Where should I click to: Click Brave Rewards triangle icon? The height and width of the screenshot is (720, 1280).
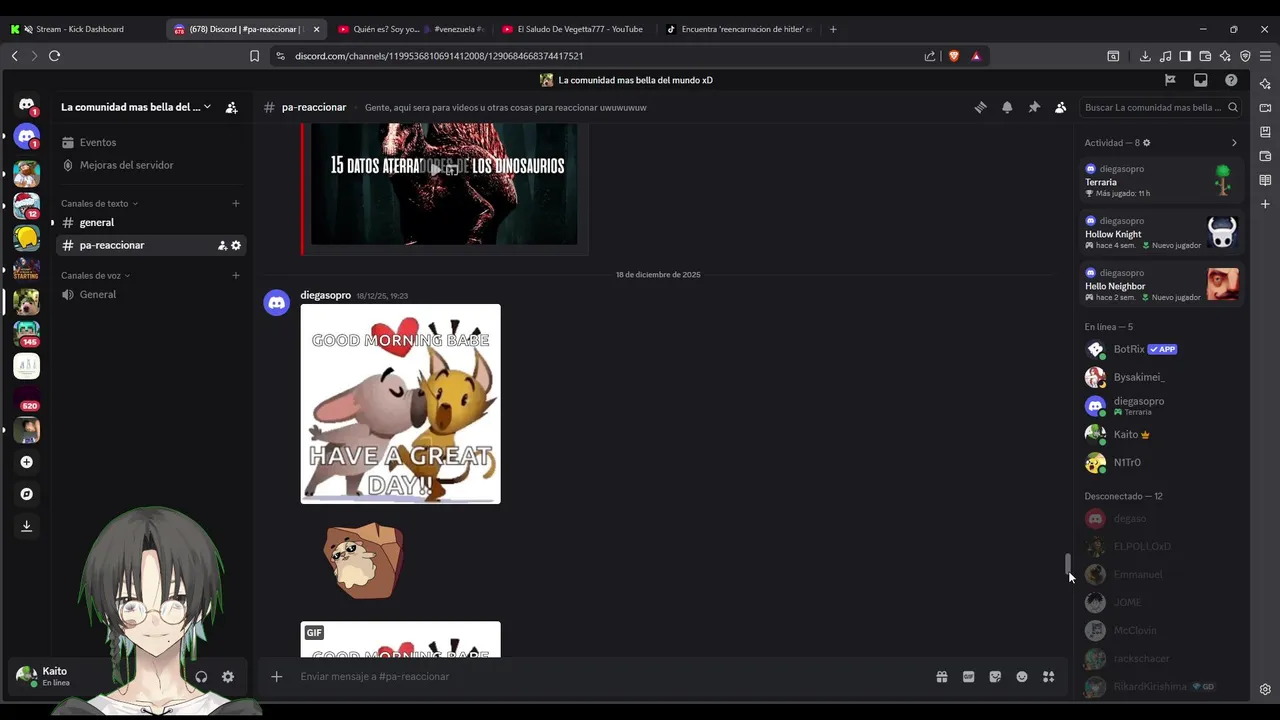click(976, 56)
